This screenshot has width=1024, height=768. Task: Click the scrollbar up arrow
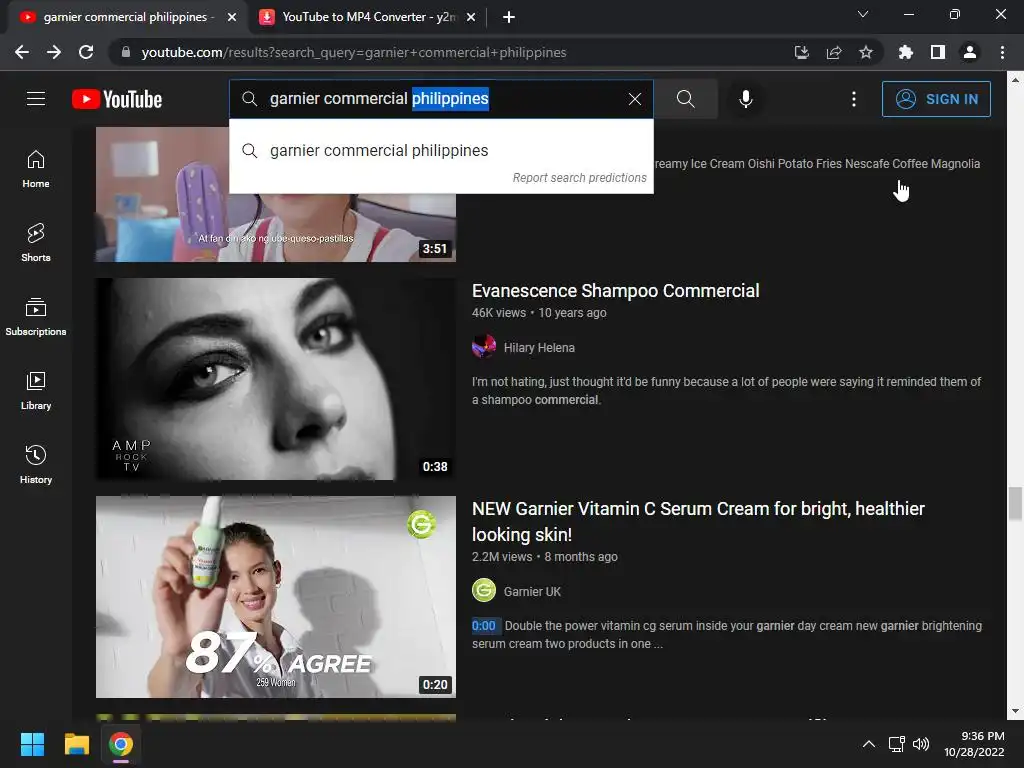point(1015,80)
